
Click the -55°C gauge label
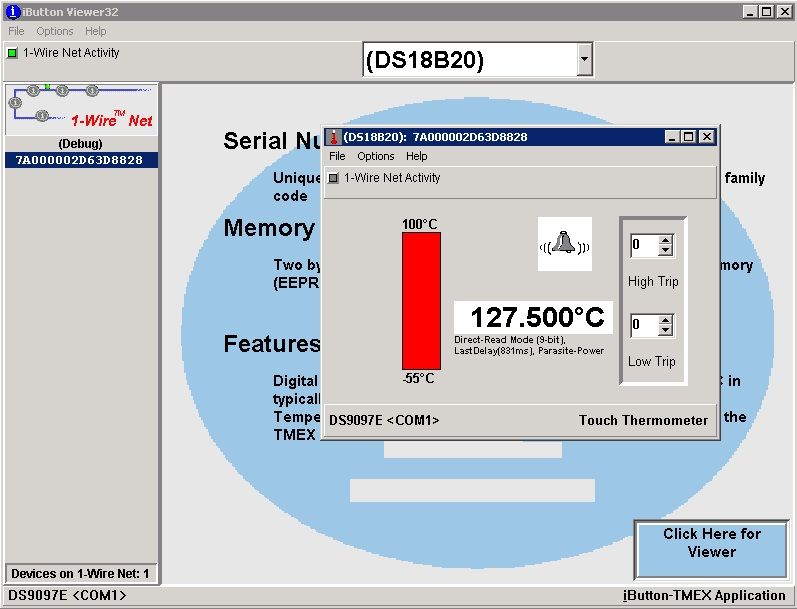coord(419,378)
